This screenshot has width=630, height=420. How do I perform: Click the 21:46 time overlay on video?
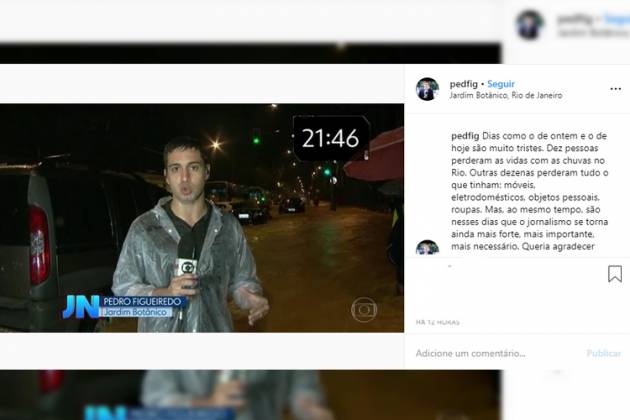coord(331,138)
